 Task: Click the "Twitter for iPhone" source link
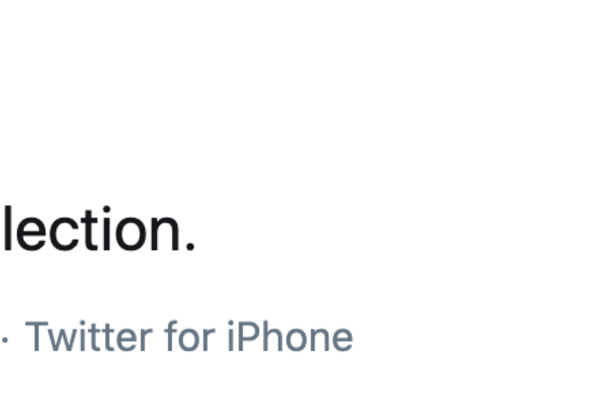point(189,337)
